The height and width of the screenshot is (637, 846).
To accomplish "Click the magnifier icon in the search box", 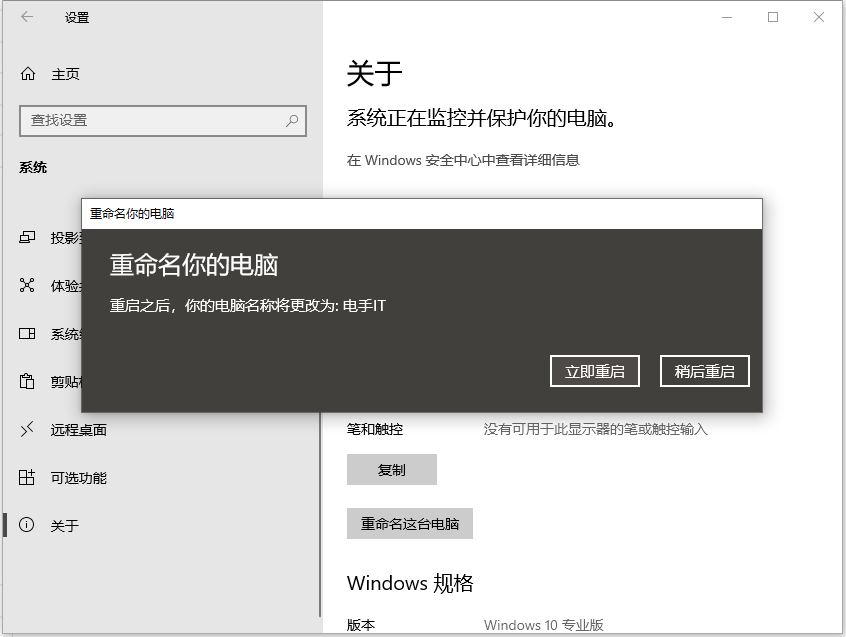I will 290,121.
